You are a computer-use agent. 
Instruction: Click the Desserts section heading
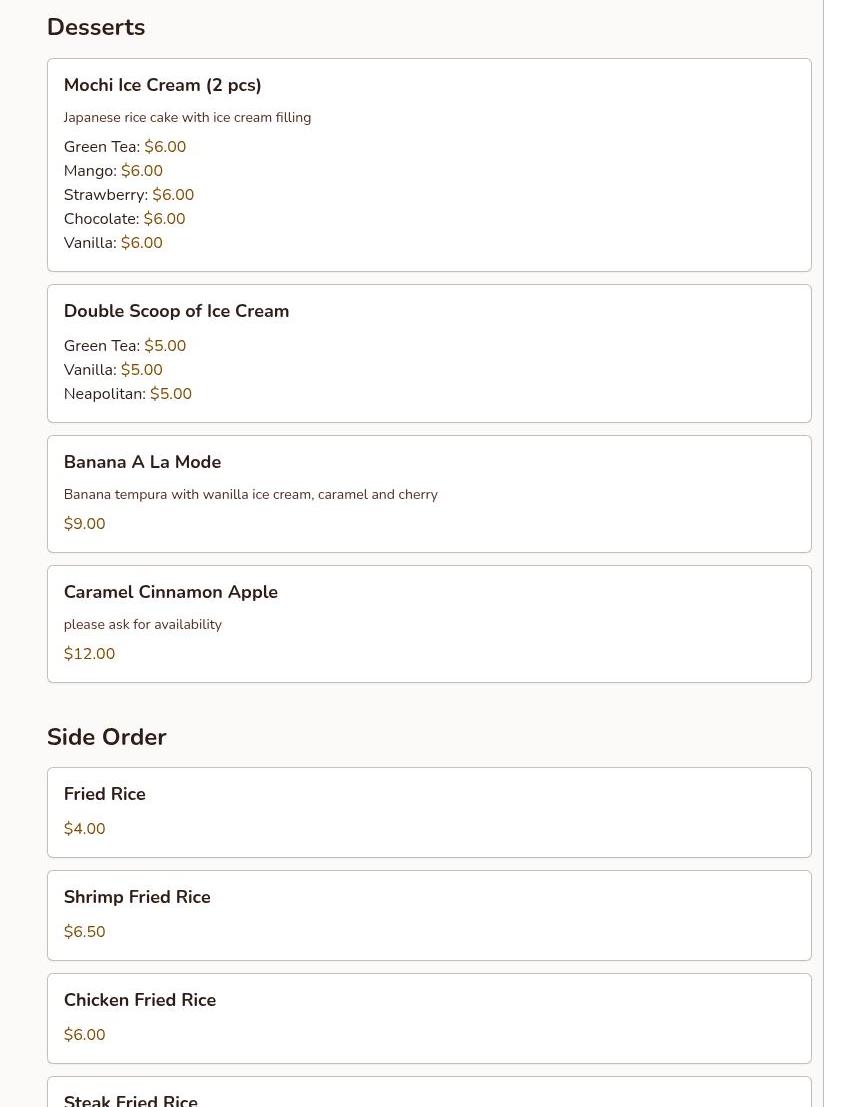pyautogui.click(x=96, y=28)
